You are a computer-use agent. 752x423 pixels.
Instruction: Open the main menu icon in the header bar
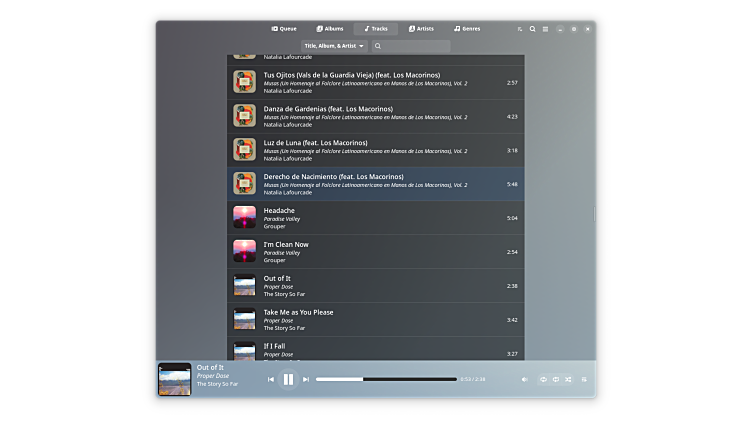[x=545, y=29]
